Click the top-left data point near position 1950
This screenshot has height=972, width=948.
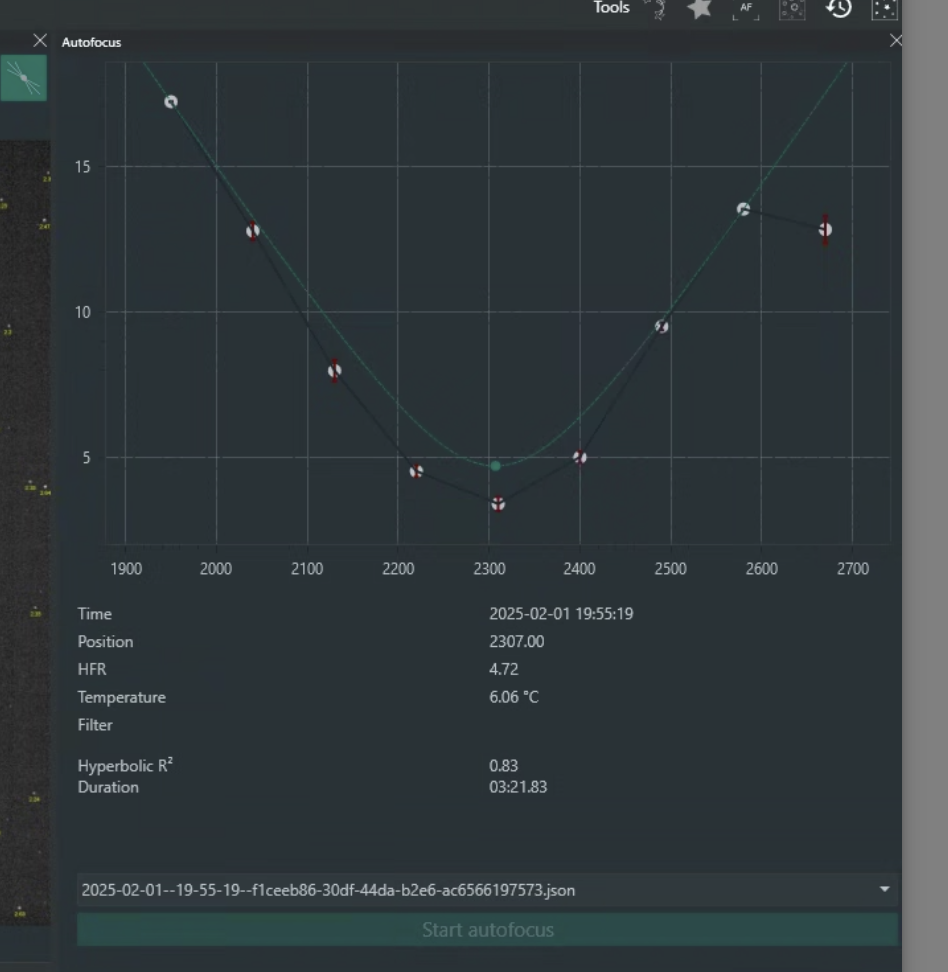click(171, 102)
